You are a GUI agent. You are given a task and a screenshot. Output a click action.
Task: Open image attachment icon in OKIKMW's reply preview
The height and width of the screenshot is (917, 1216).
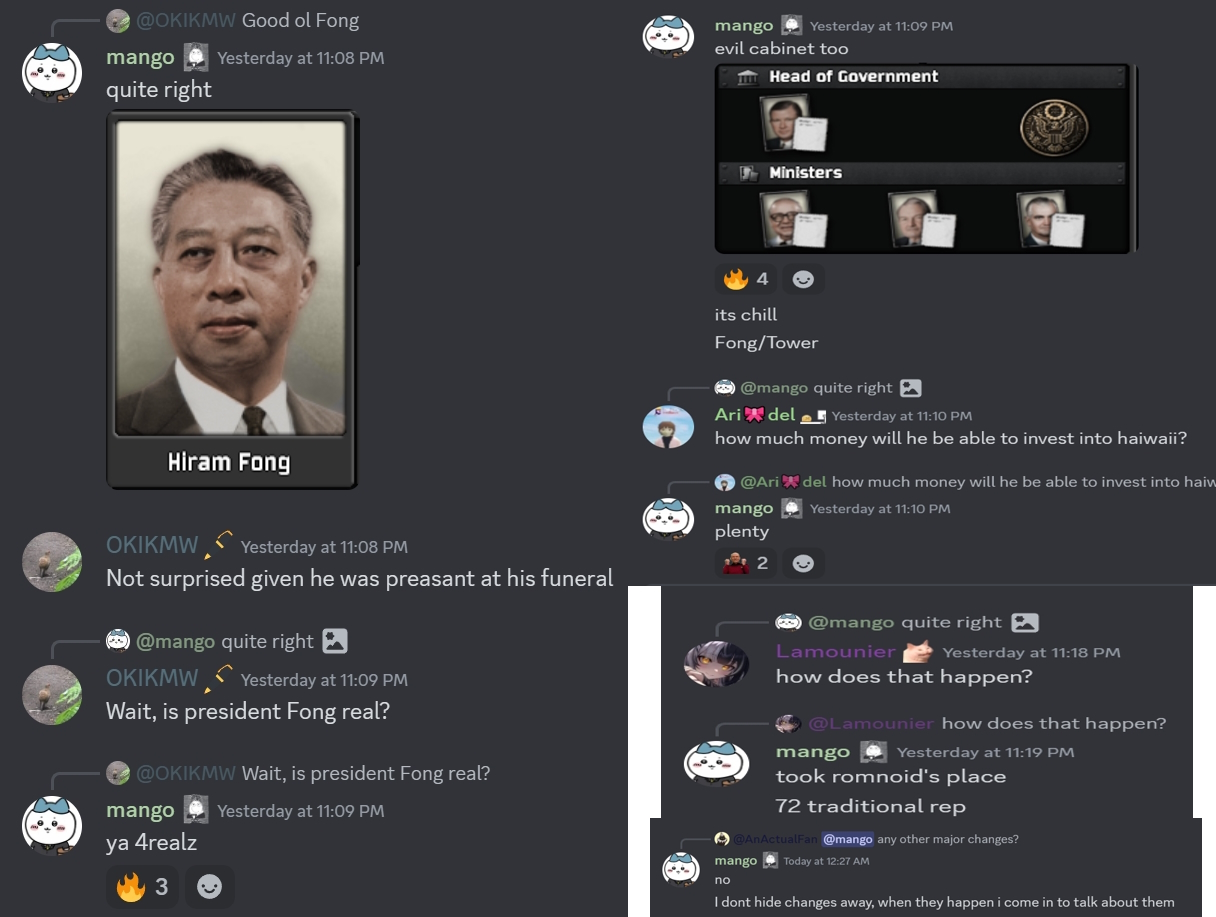[335, 641]
